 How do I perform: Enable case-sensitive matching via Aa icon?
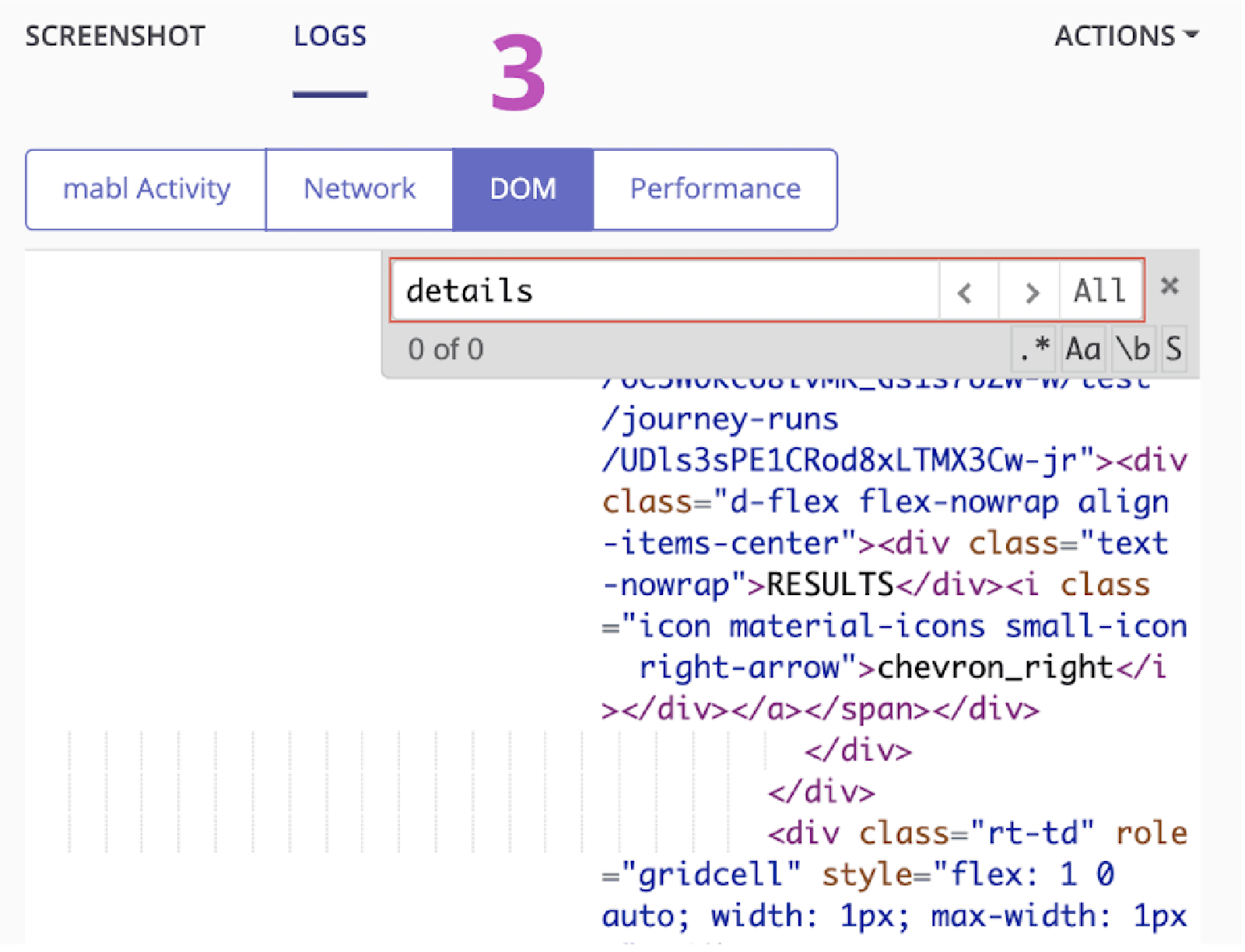pos(1083,349)
